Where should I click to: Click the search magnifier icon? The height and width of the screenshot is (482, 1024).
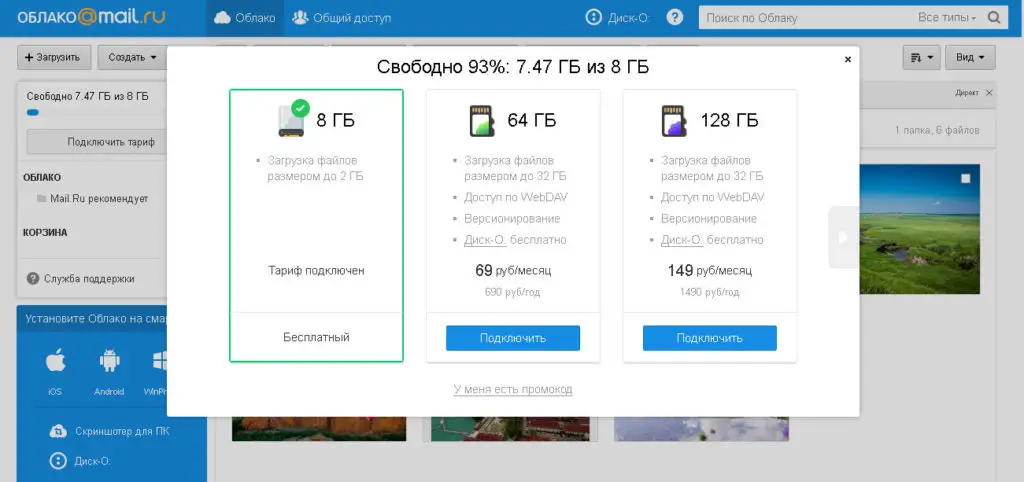coord(994,18)
